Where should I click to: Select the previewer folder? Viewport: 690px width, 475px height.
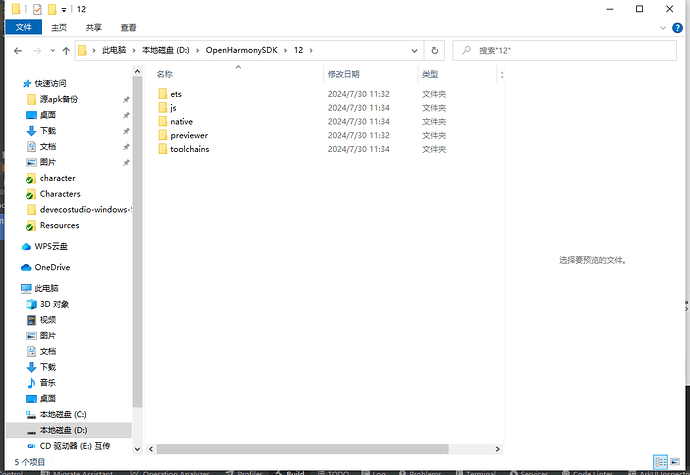pyautogui.click(x=189, y=135)
